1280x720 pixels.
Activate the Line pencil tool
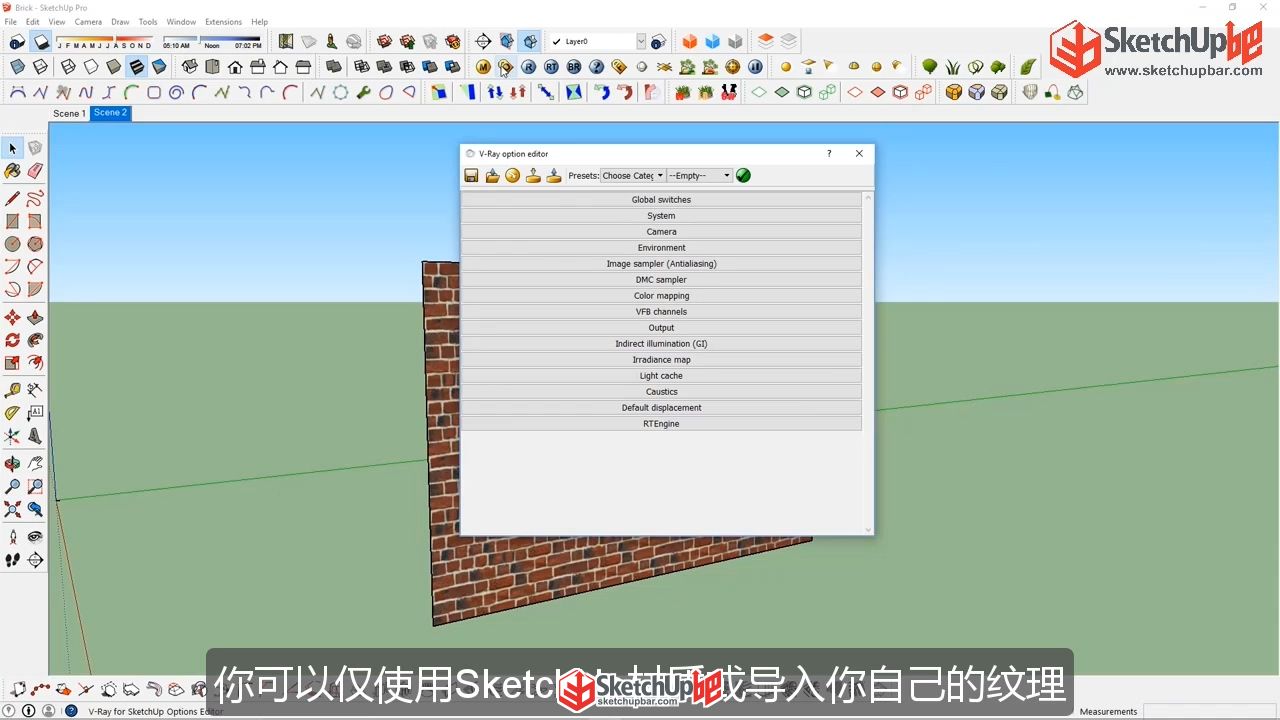point(12,198)
